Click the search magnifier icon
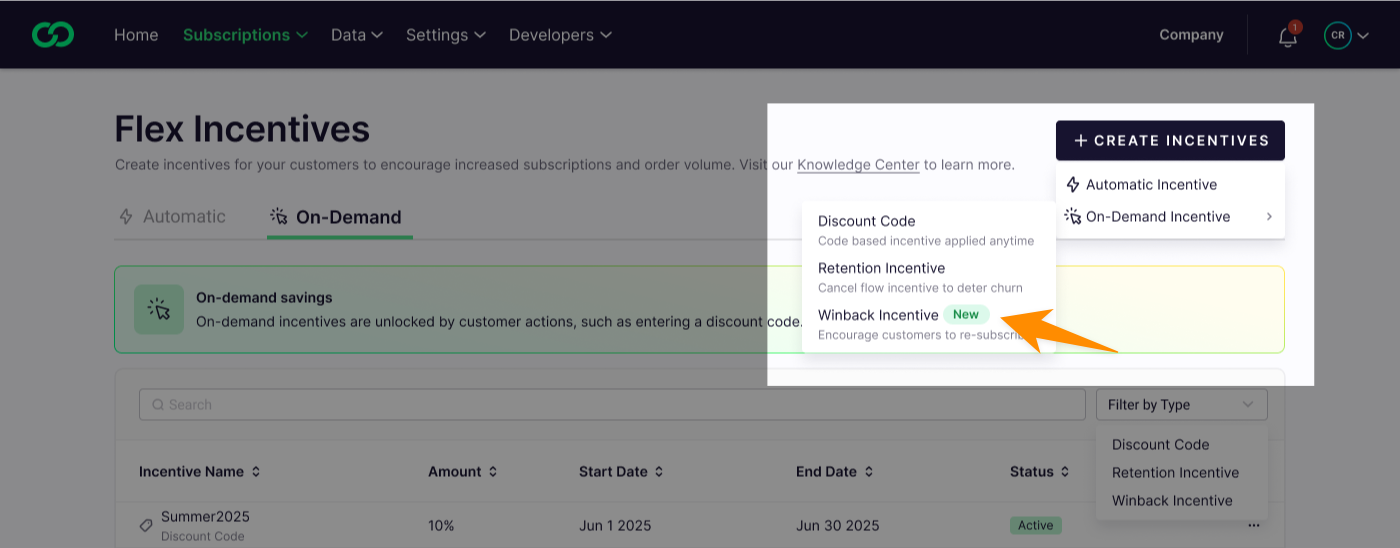The image size is (1400, 548). (x=158, y=405)
